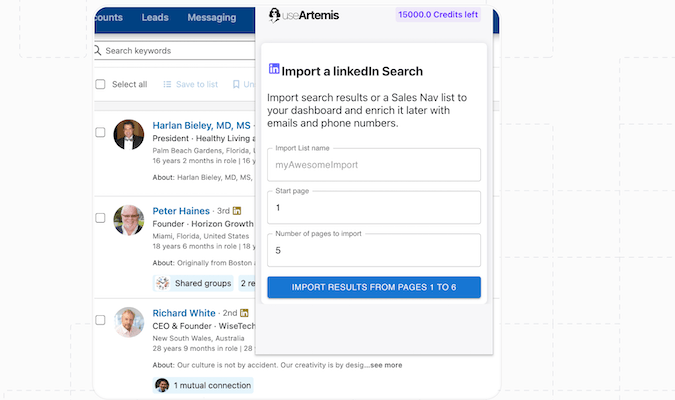
Task: Click LinkedIn badge next to Peter Haines
Action: (x=238, y=211)
